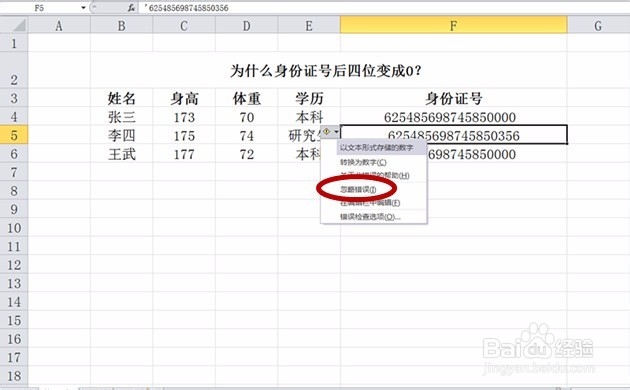Click the 姓名 header cell
Viewport: 630px width, 390px height.
(121, 98)
